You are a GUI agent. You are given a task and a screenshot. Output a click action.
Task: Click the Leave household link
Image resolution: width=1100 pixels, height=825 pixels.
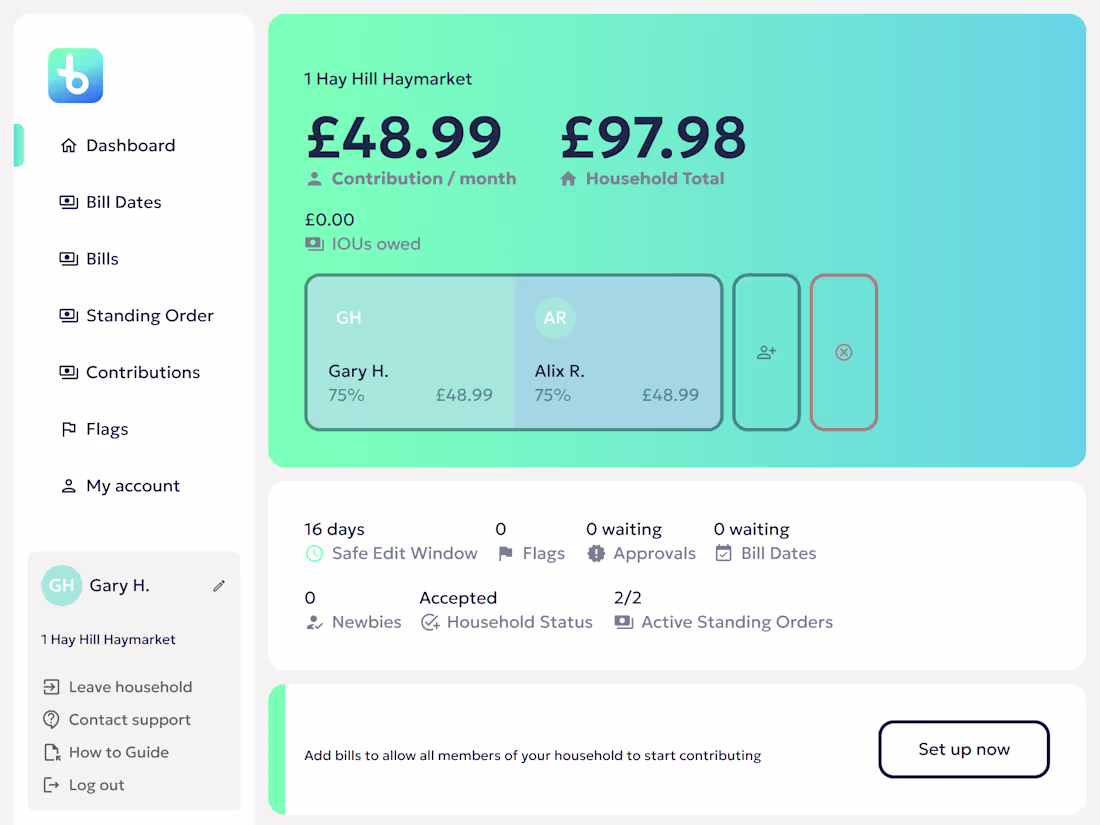[x=130, y=687]
